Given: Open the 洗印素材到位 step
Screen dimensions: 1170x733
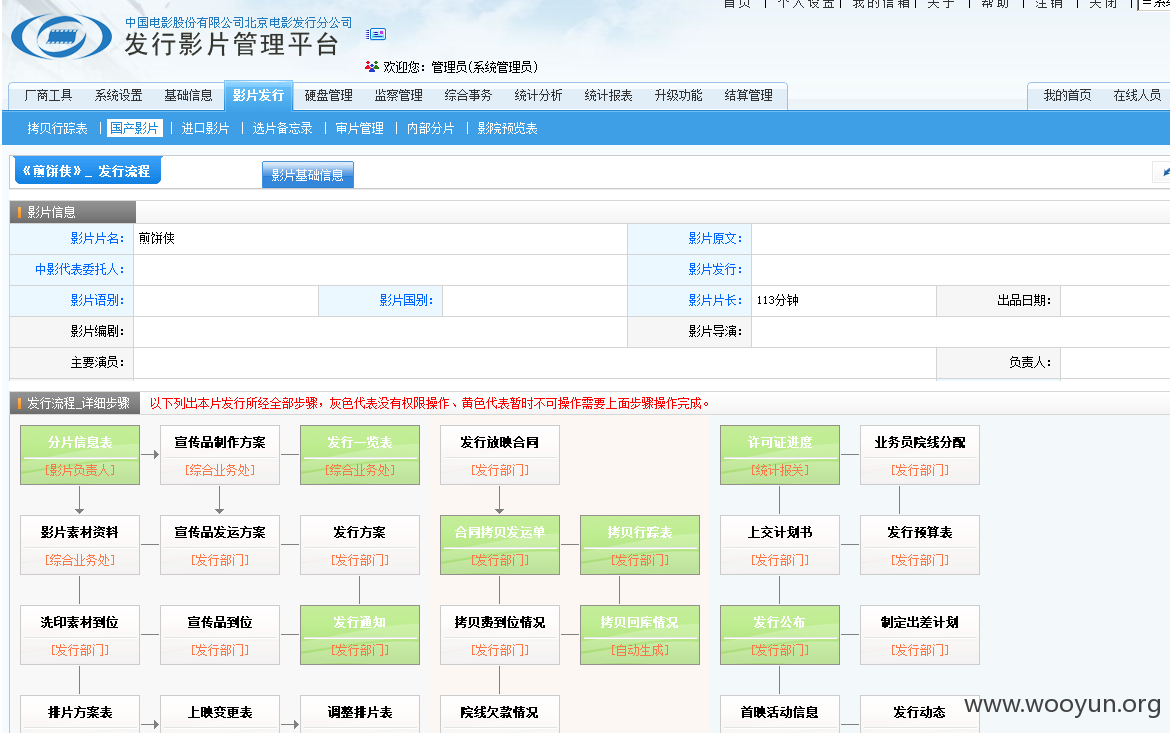Looking at the screenshot, I should [80, 635].
